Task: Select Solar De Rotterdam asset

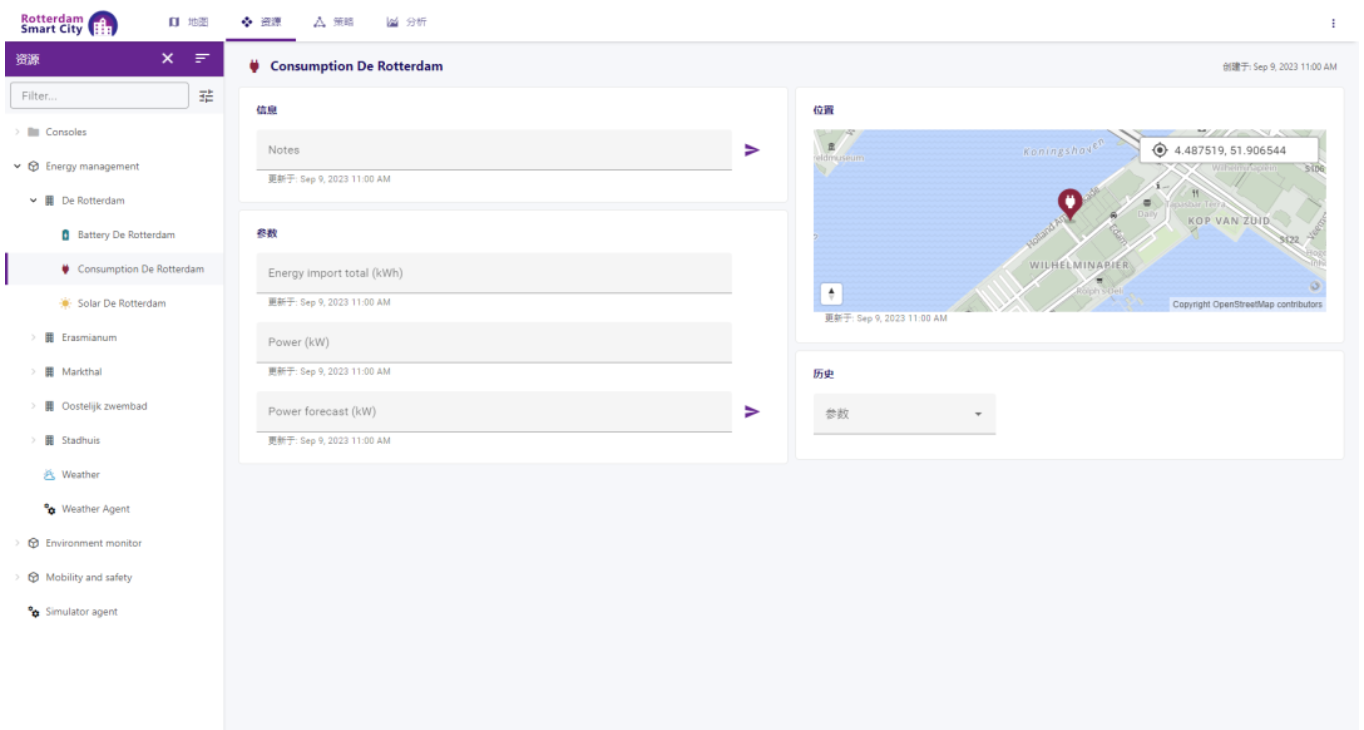Action: click(121, 303)
